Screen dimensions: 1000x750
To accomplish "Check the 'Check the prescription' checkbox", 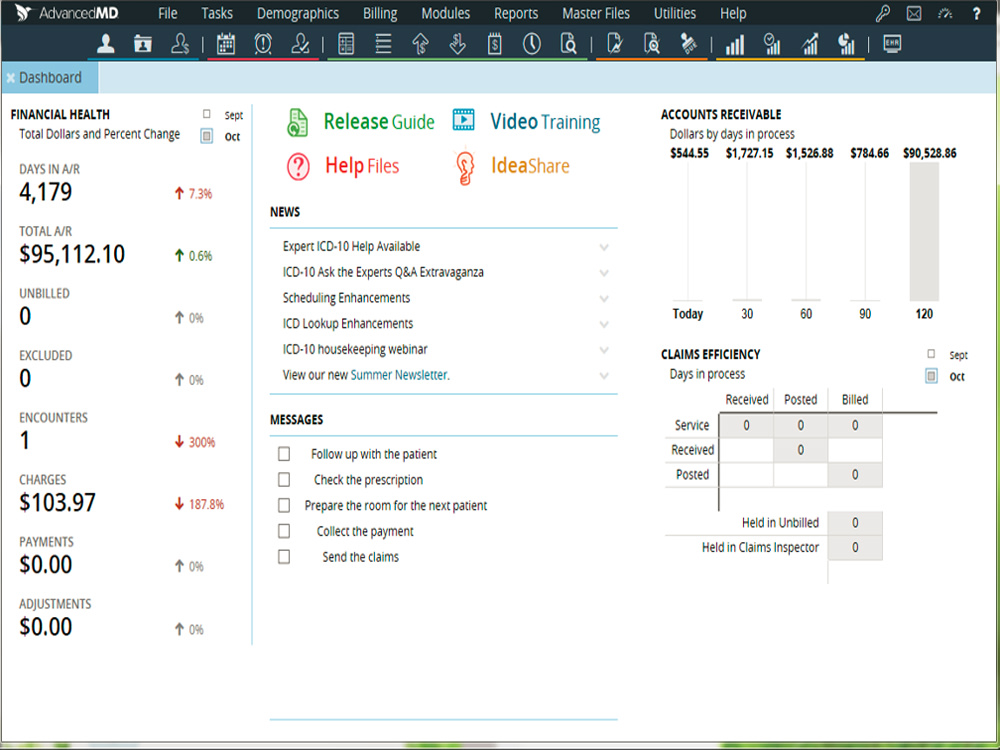I will click(284, 480).
